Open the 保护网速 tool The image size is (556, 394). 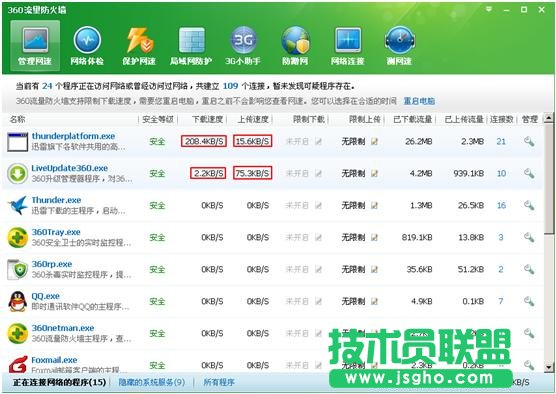click(x=139, y=45)
